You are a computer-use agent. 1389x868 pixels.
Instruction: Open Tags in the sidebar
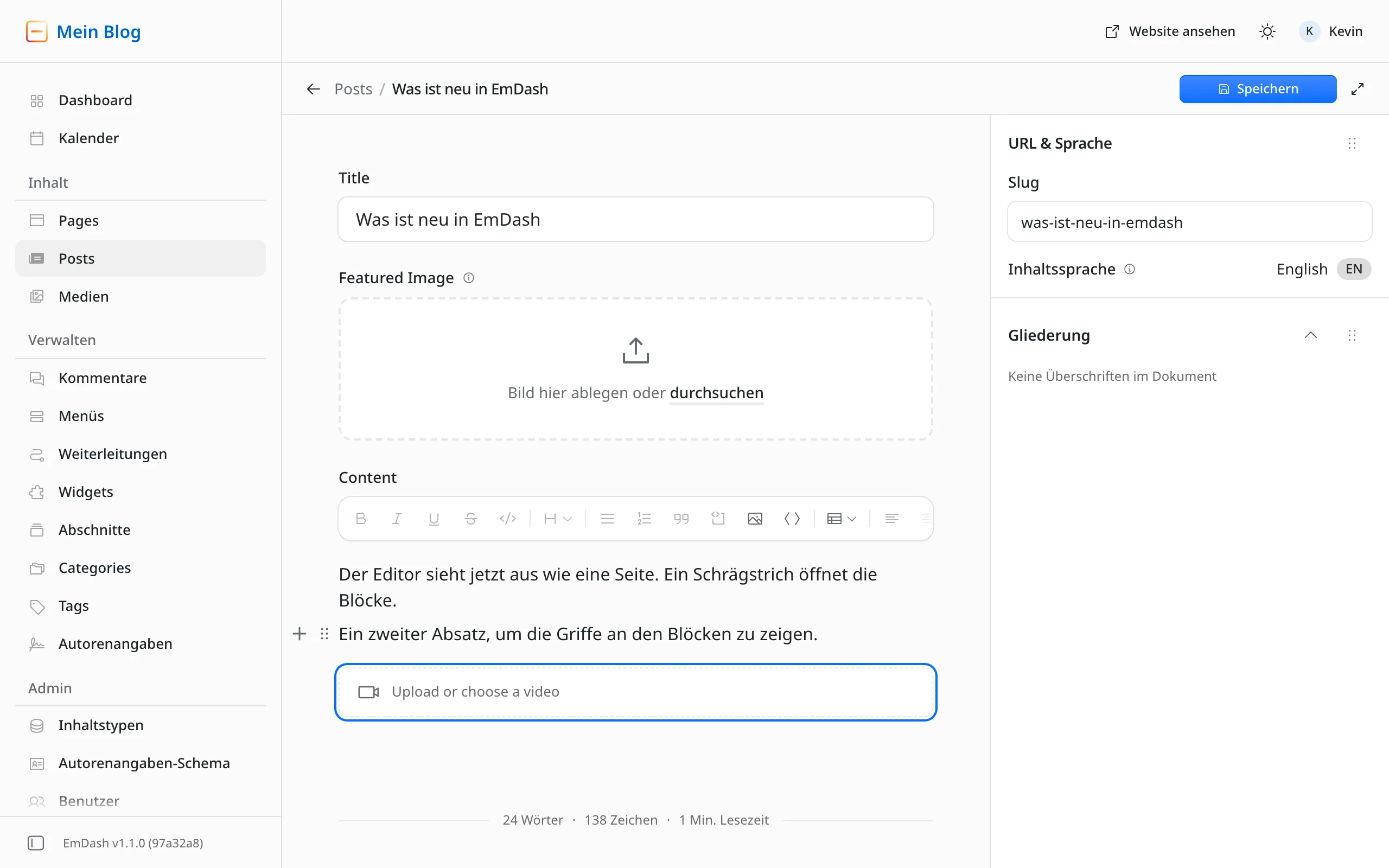pyautogui.click(x=141, y=605)
